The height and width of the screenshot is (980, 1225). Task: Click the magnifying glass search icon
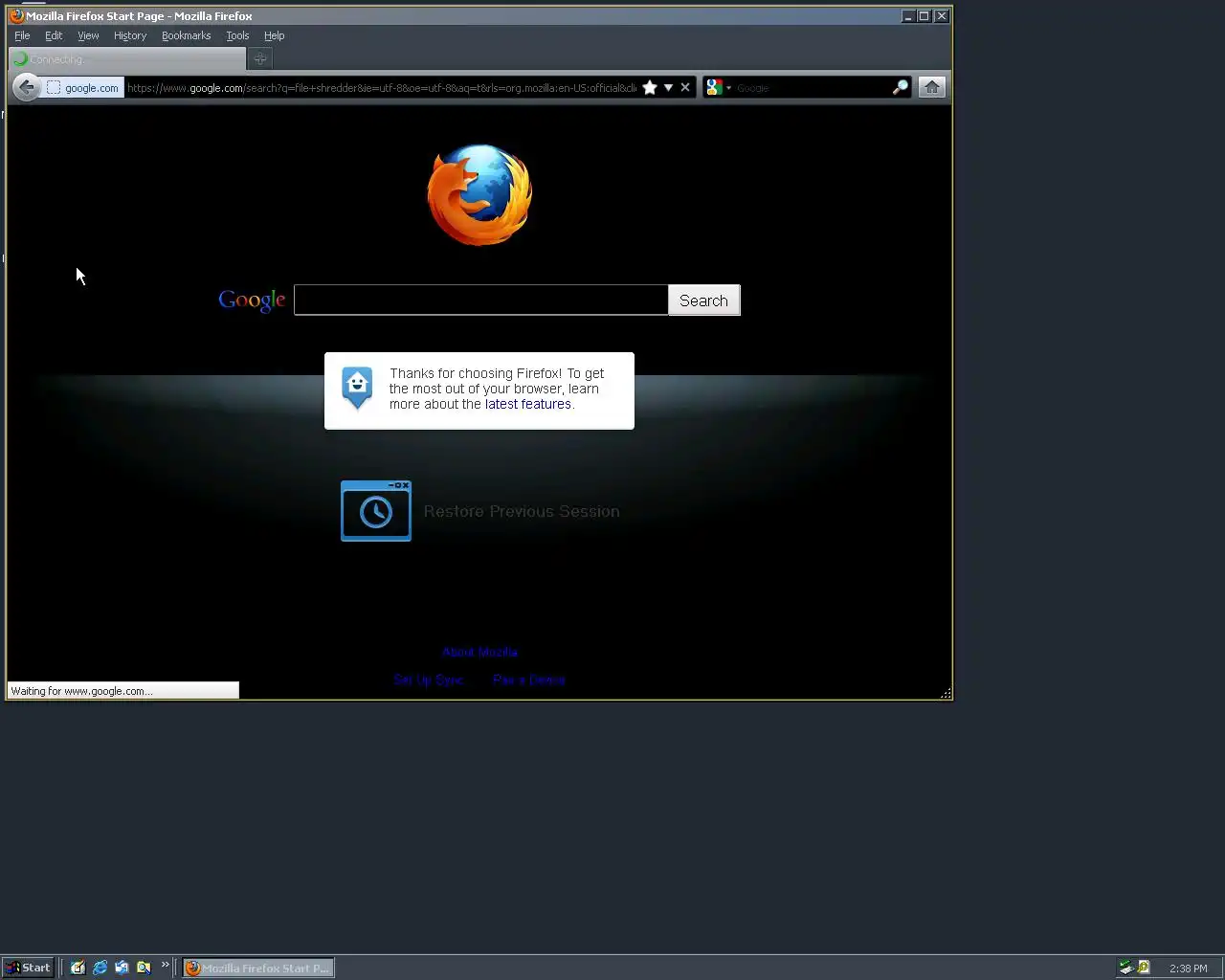(x=900, y=87)
